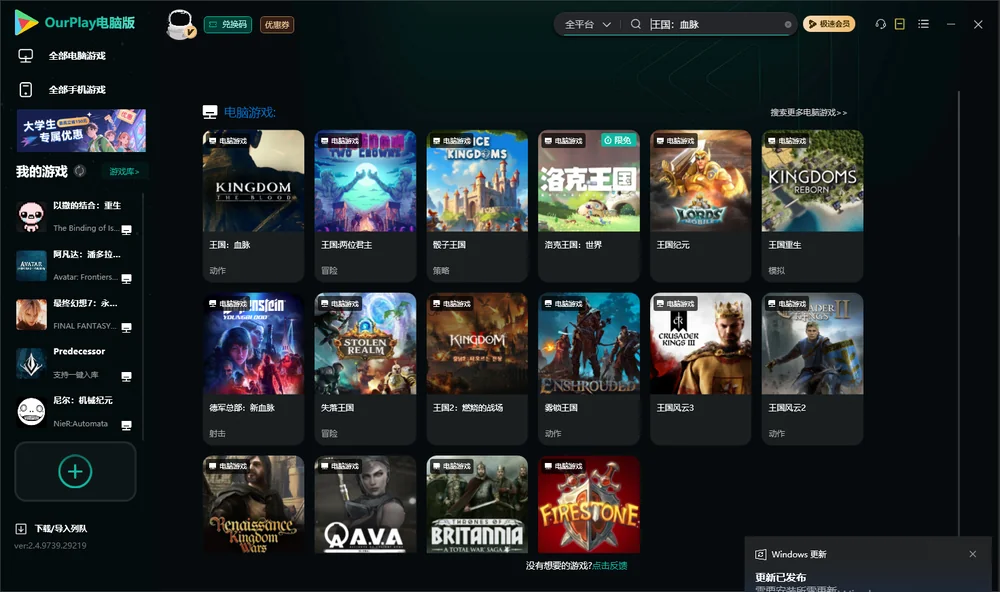Screen dimensions: 1000x592
Task: Click the Windows 更新 notification icon
Action: tap(761, 554)
